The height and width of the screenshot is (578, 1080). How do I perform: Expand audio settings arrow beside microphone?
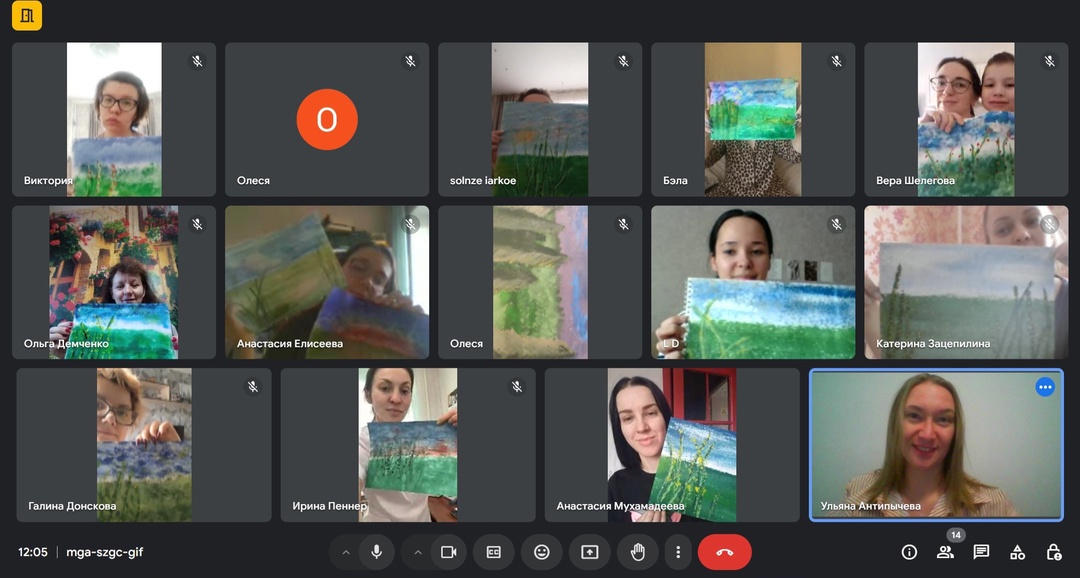[346, 552]
